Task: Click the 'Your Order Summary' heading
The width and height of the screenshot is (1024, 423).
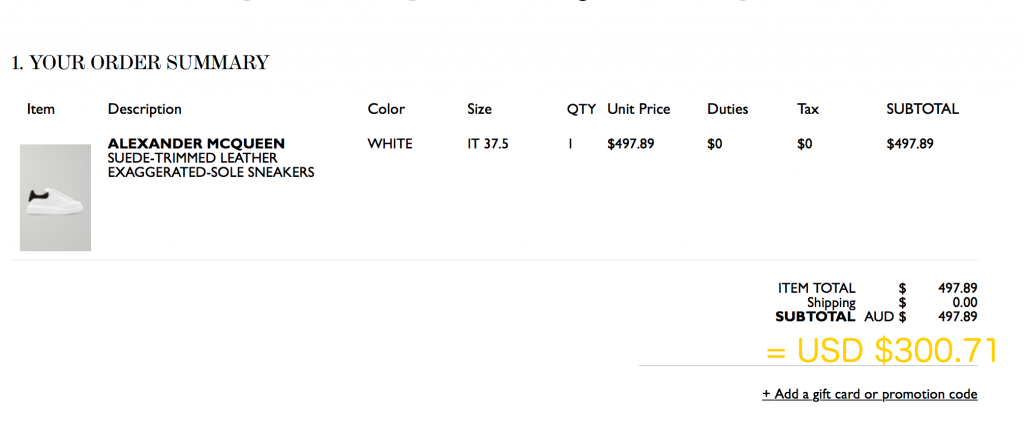Action: click(x=140, y=63)
